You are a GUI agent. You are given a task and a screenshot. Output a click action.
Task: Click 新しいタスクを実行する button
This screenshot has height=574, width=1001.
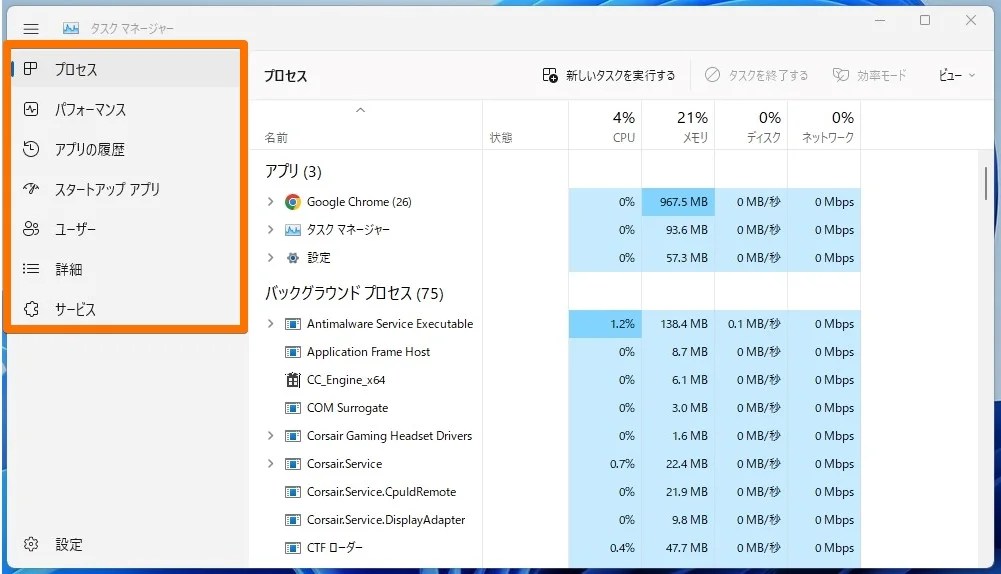click(x=608, y=75)
